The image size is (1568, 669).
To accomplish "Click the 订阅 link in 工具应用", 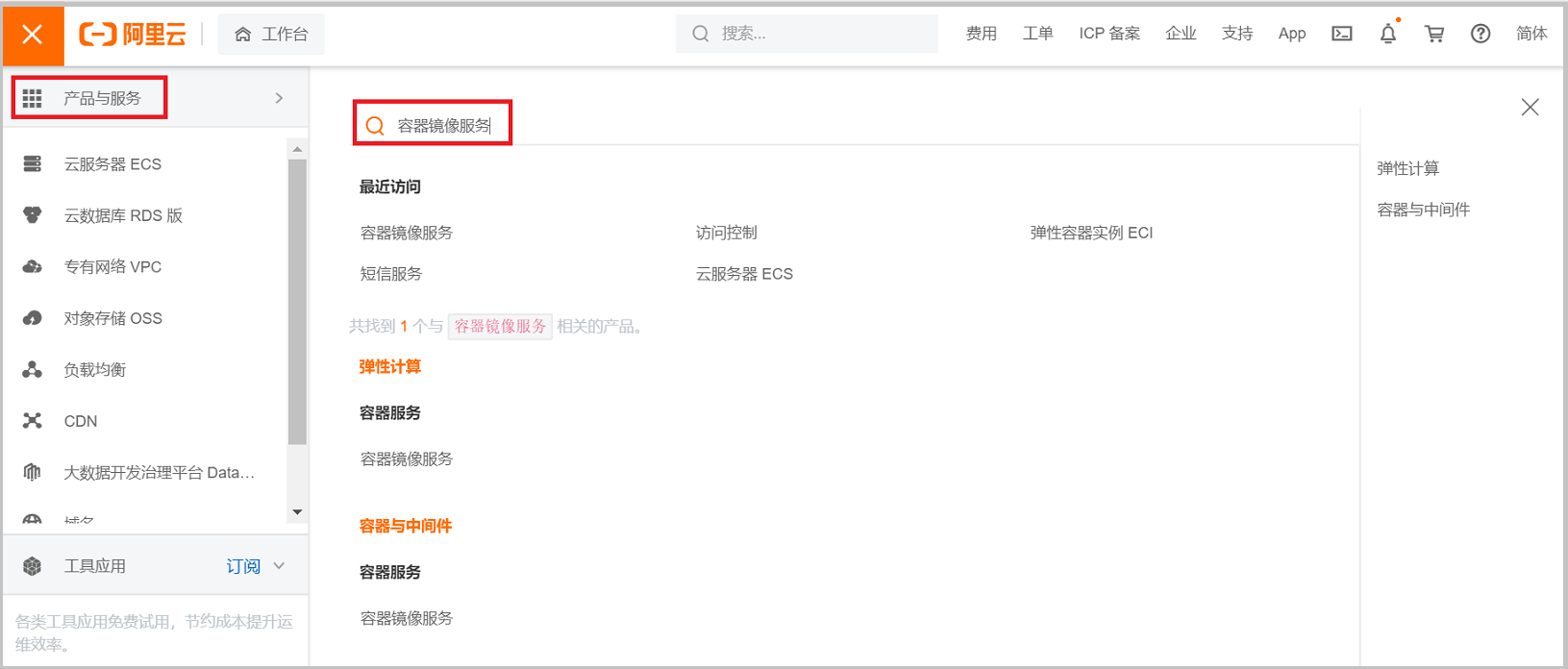I will click(x=243, y=566).
